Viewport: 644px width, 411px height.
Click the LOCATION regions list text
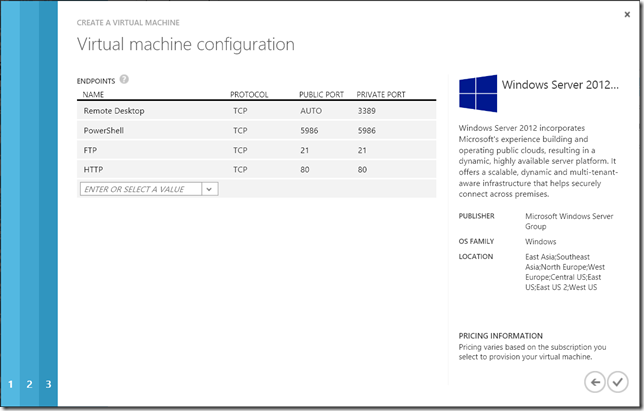[565, 272]
